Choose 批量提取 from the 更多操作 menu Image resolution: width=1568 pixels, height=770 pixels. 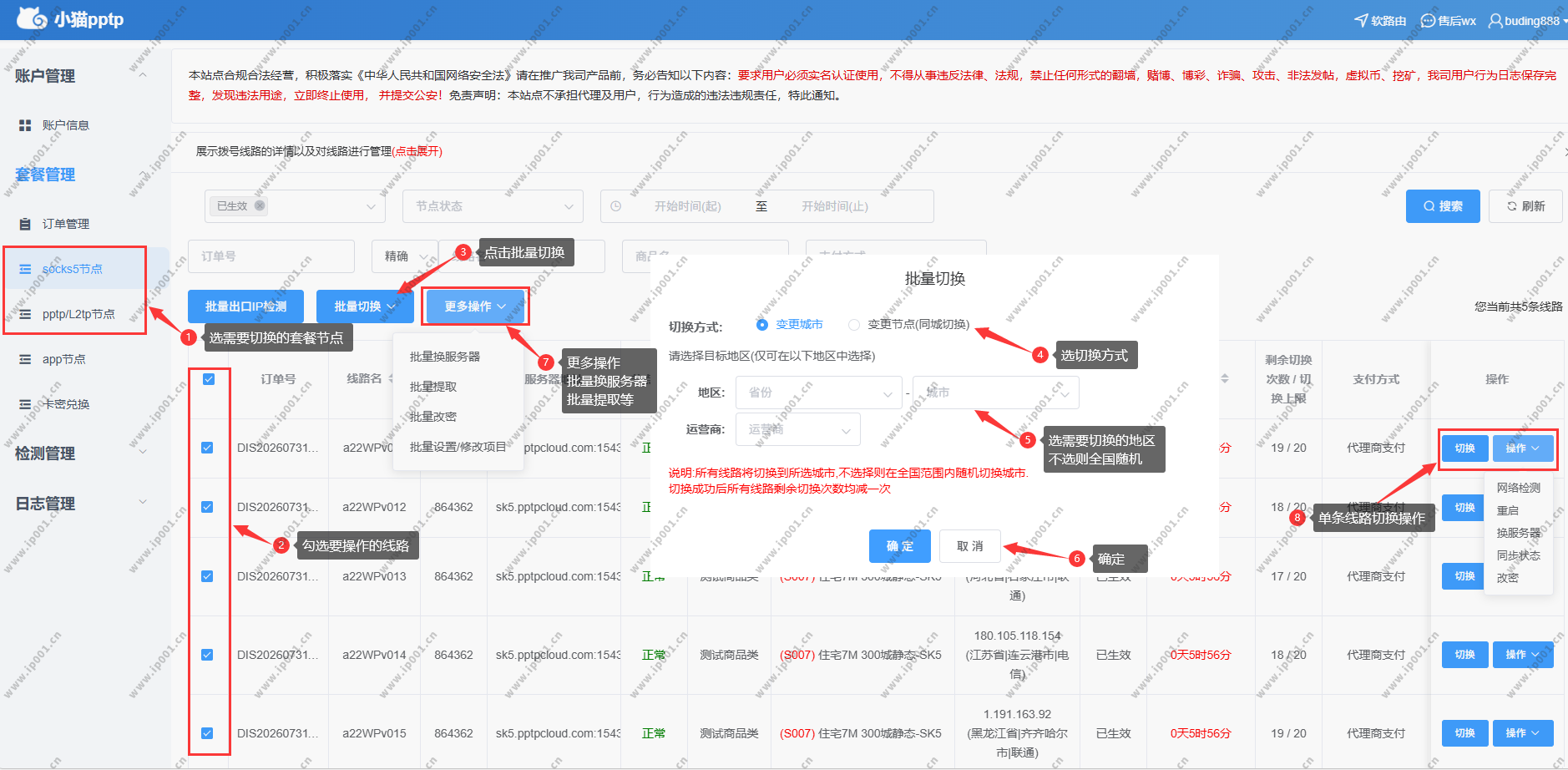point(433,387)
